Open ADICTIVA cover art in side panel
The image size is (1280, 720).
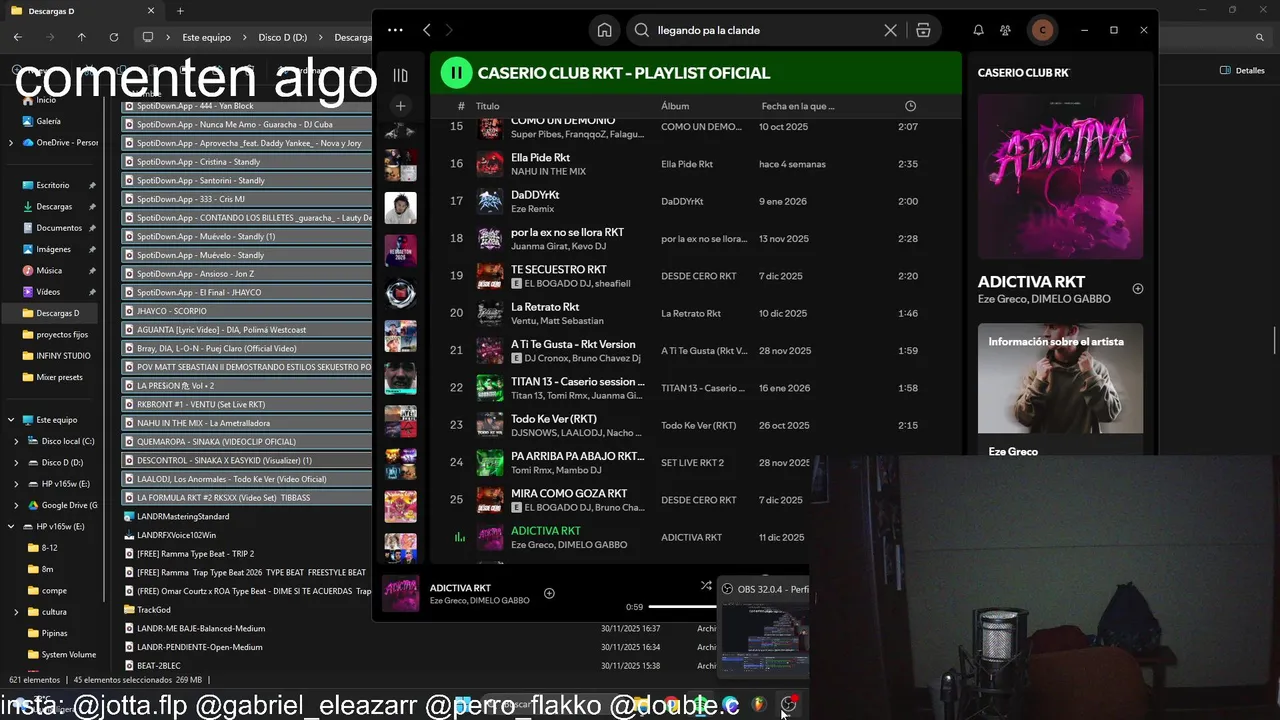(x=1060, y=177)
